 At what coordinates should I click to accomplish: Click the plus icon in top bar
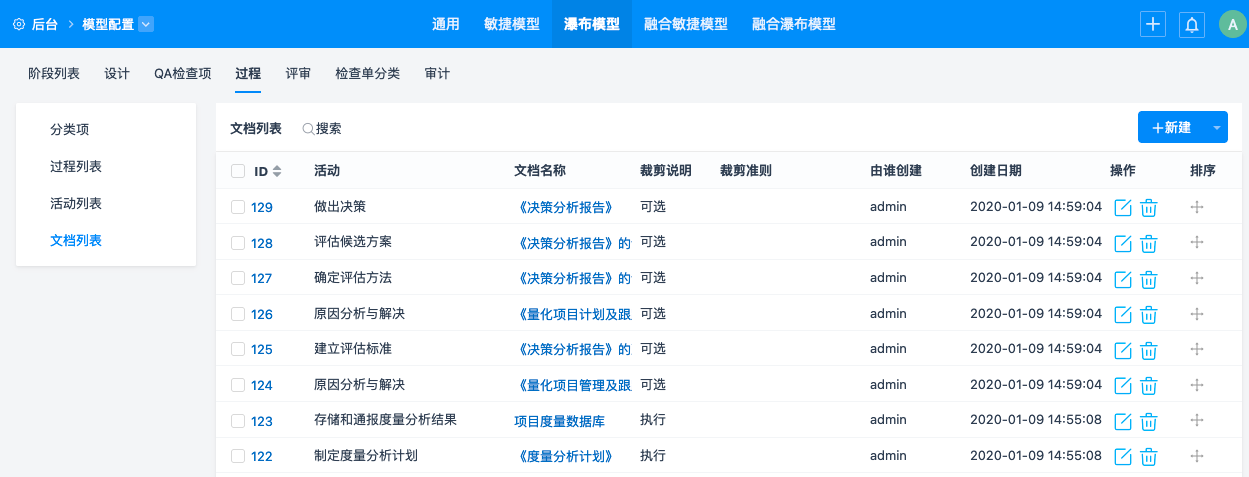click(1153, 25)
